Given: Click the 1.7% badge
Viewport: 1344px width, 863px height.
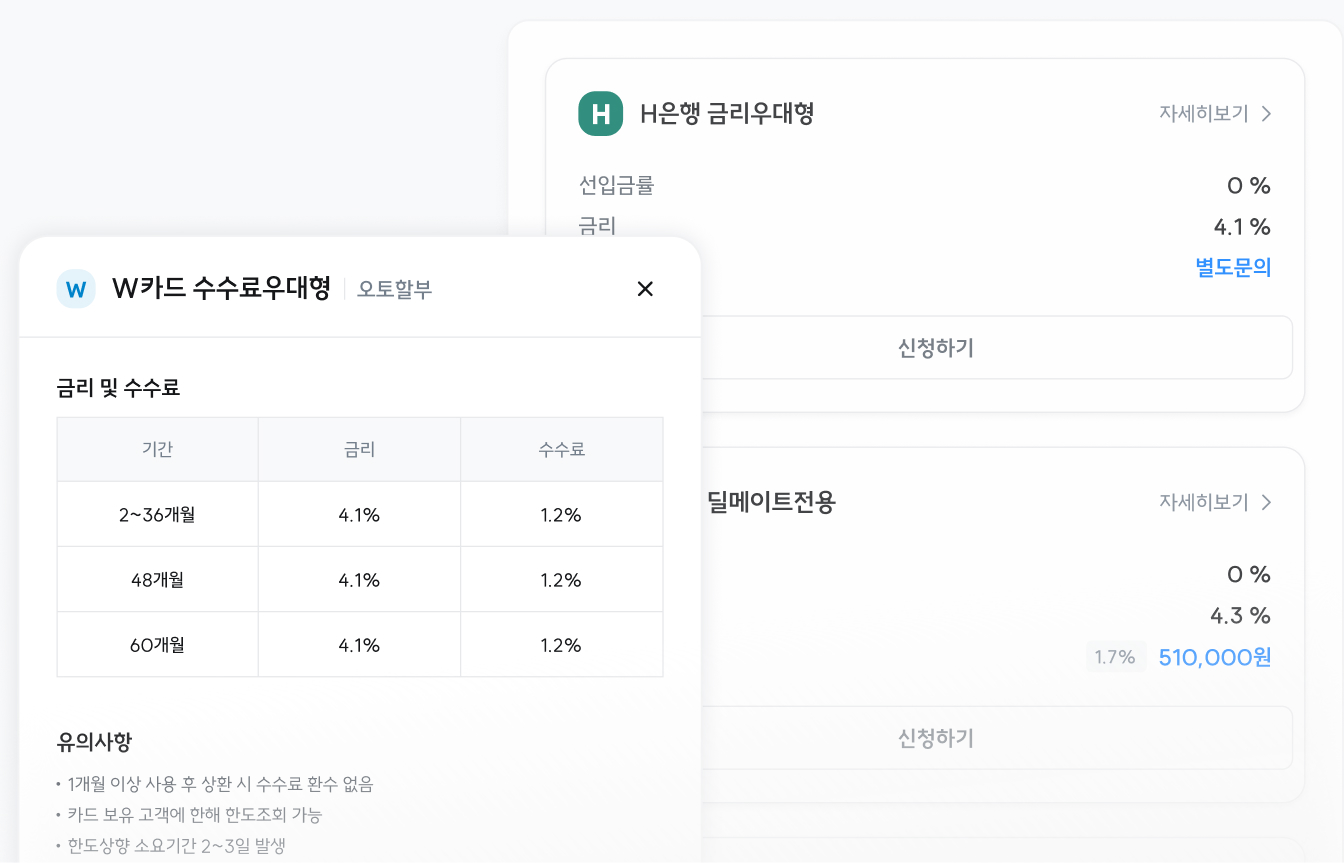Looking at the screenshot, I should 1115,657.
